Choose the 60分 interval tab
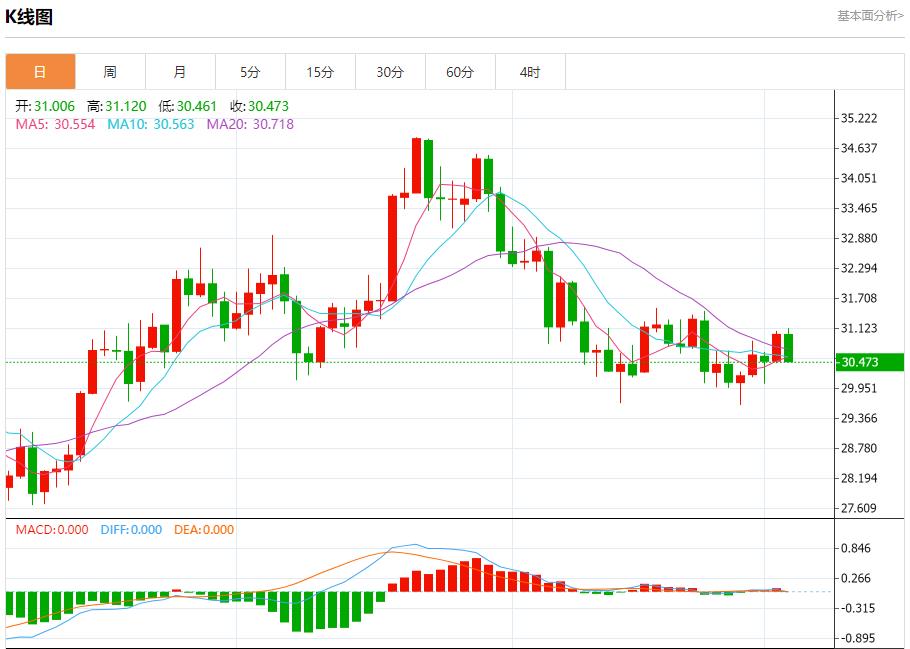 click(x=460, y=72)
